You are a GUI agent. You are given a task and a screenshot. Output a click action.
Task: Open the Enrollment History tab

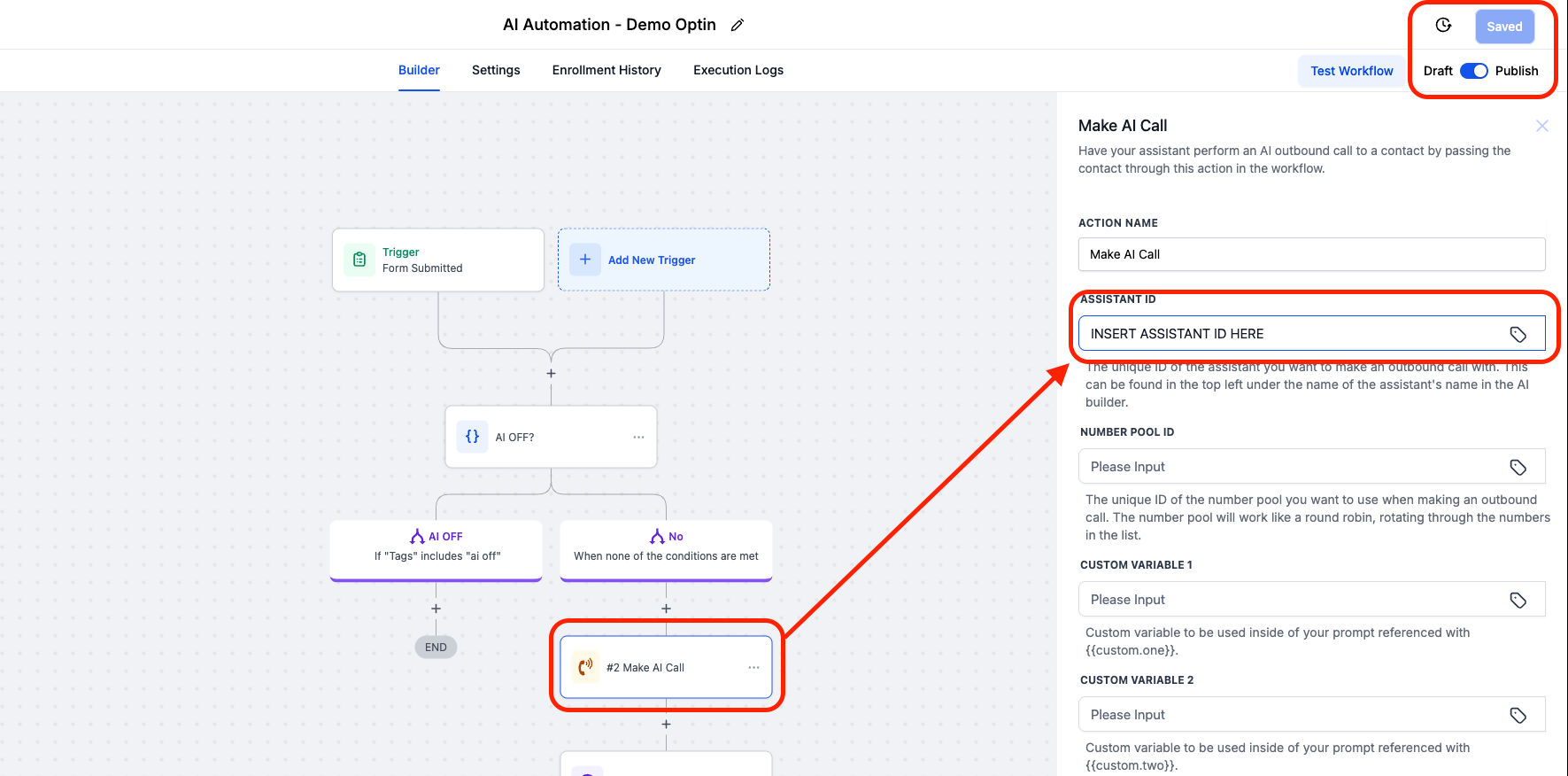click(606, 70)
